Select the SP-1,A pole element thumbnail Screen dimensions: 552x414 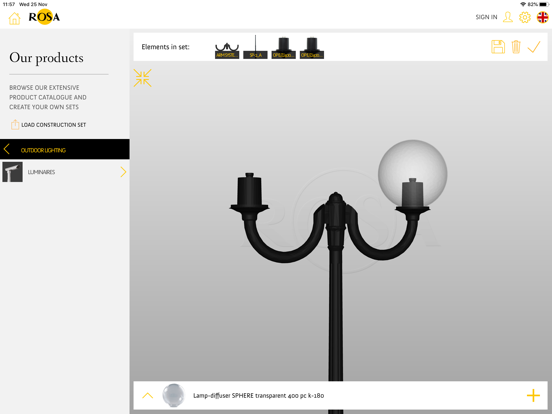coord(255,47)
